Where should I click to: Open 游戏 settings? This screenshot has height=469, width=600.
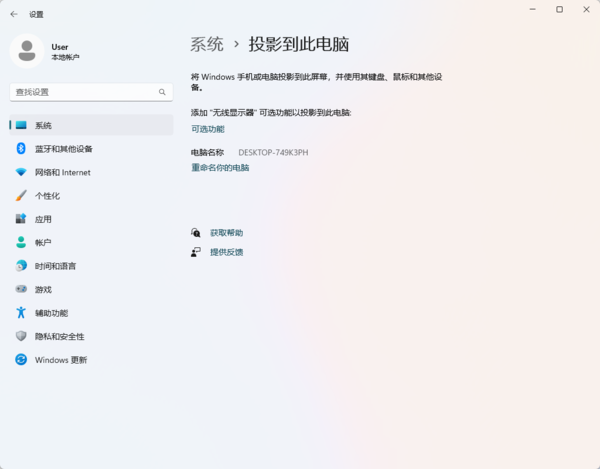91,289
